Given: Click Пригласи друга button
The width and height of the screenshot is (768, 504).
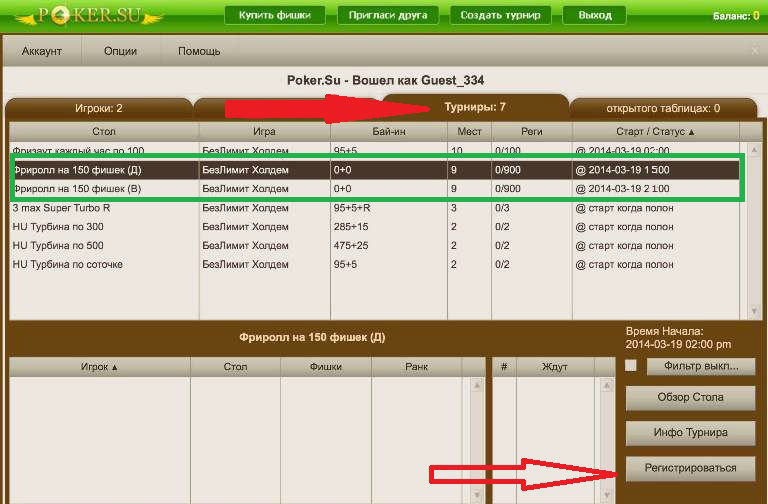Looking at the screenshot, I should point(388,15).
